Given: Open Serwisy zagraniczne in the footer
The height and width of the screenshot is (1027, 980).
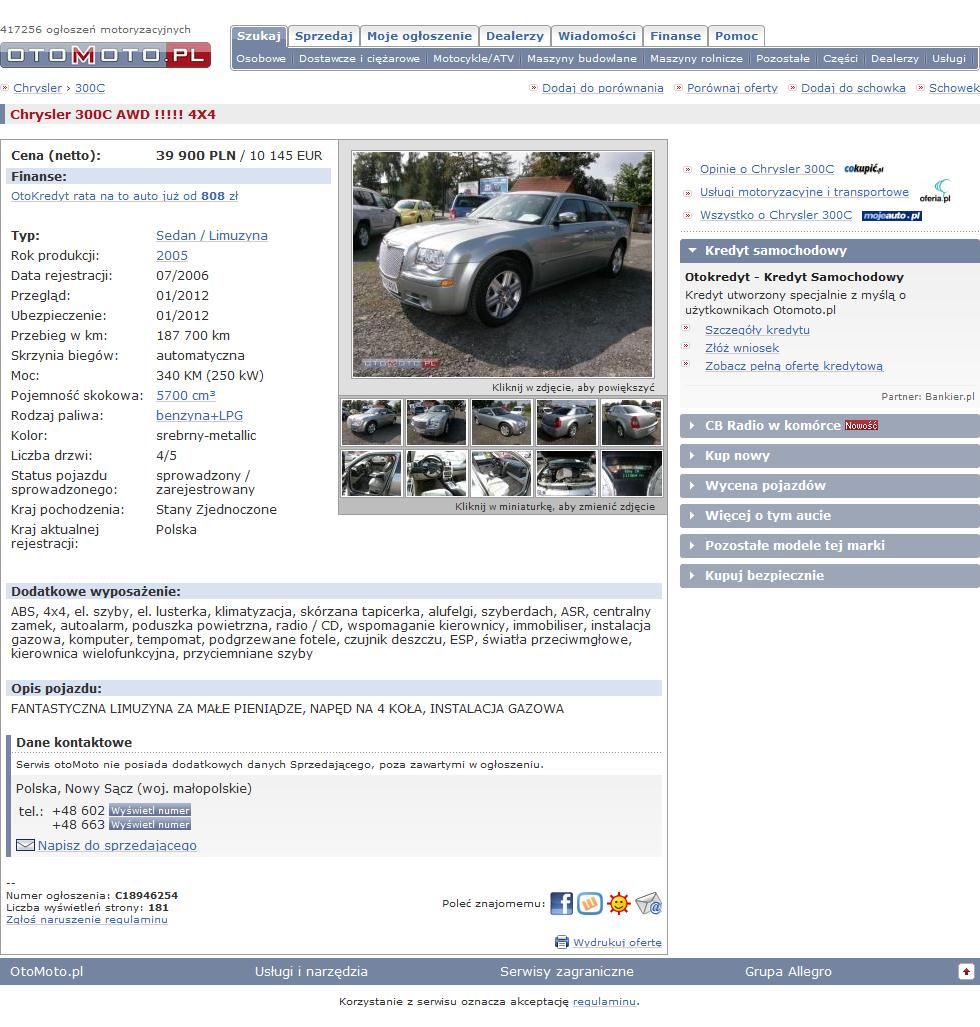Looking at the screenshot, I should coord(567,971).
